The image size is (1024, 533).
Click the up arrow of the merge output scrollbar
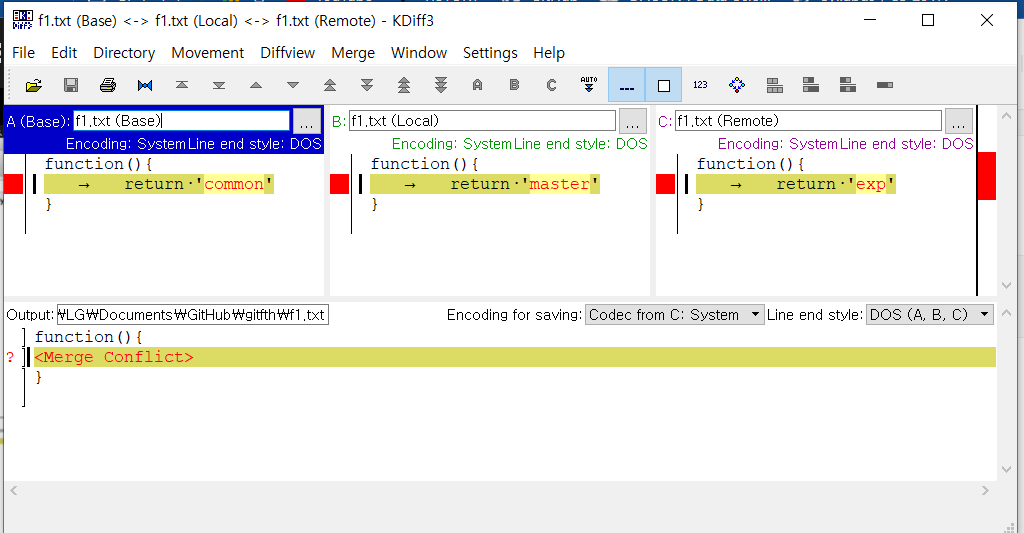point(1006,312)
